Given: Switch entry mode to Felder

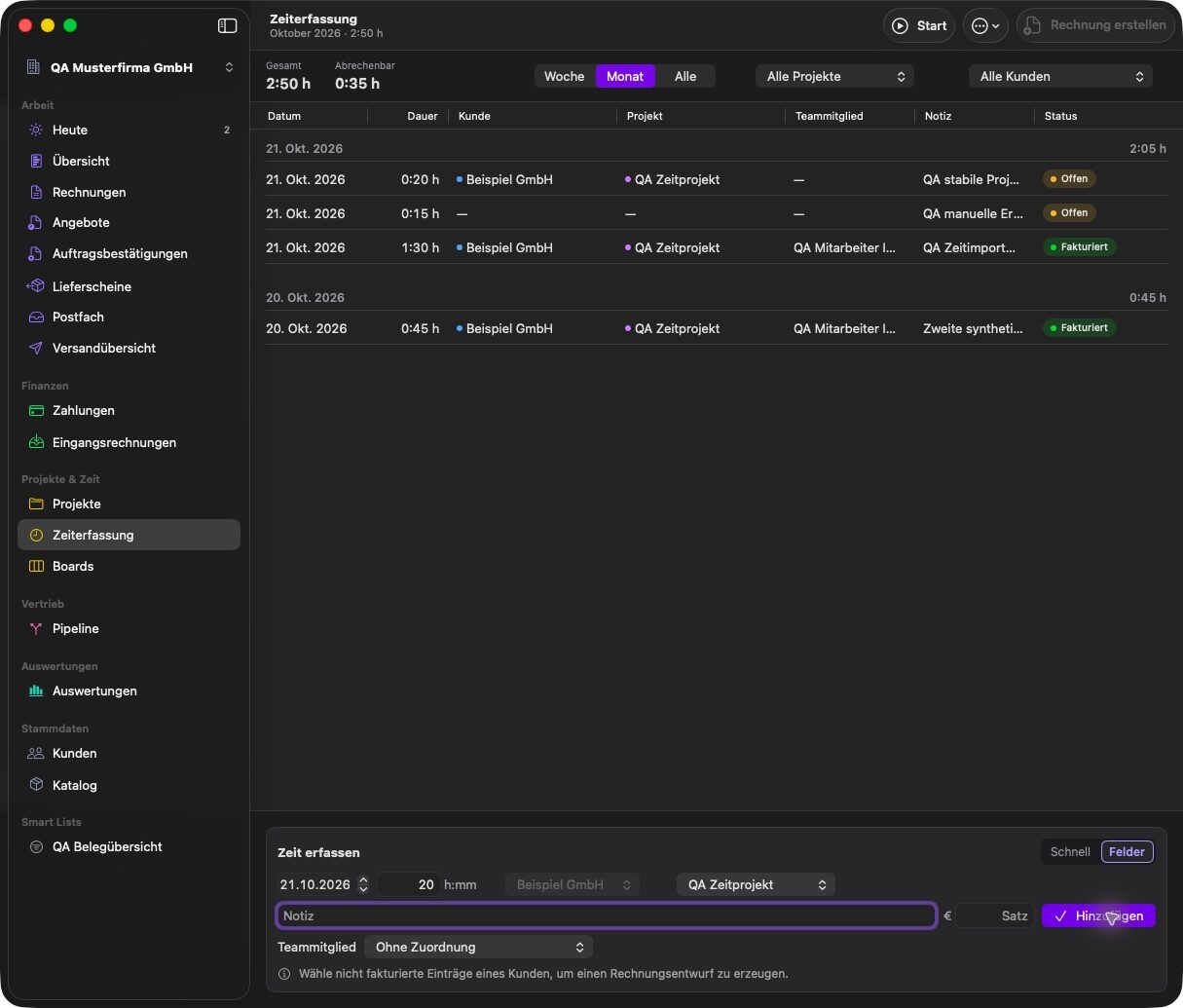Looking at the screenshot, I should [x=1128, y=852].
